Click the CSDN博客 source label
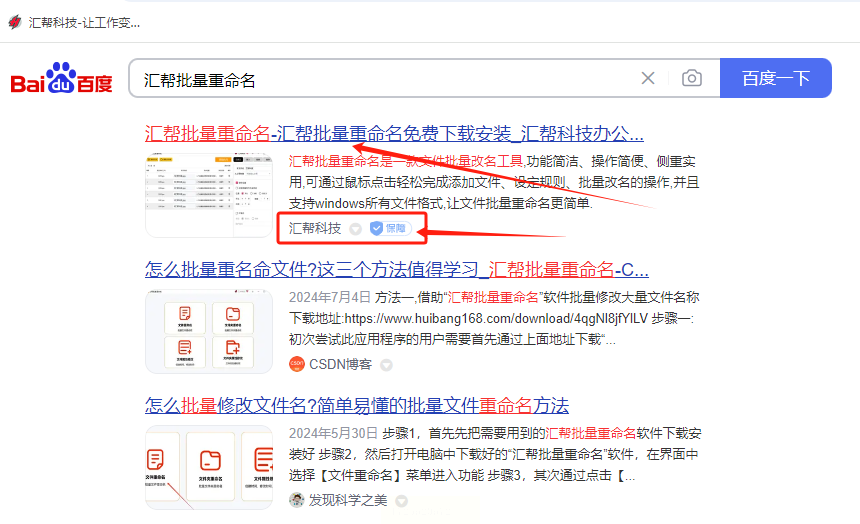The height and width of the screenshot is (524, 860). coord(341,364)
